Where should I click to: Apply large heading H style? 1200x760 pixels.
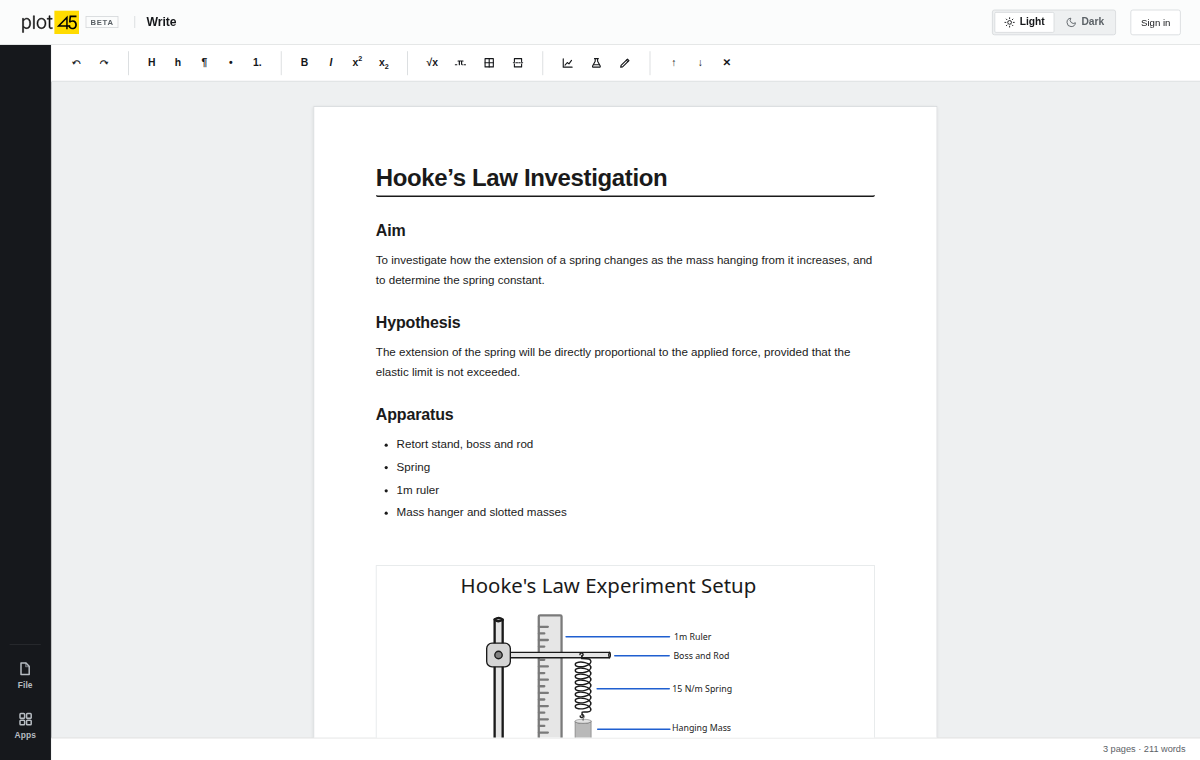pos(152,63)
